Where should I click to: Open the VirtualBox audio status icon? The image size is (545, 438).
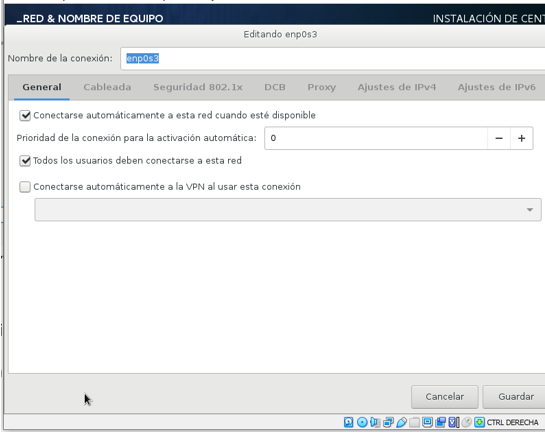375,422
